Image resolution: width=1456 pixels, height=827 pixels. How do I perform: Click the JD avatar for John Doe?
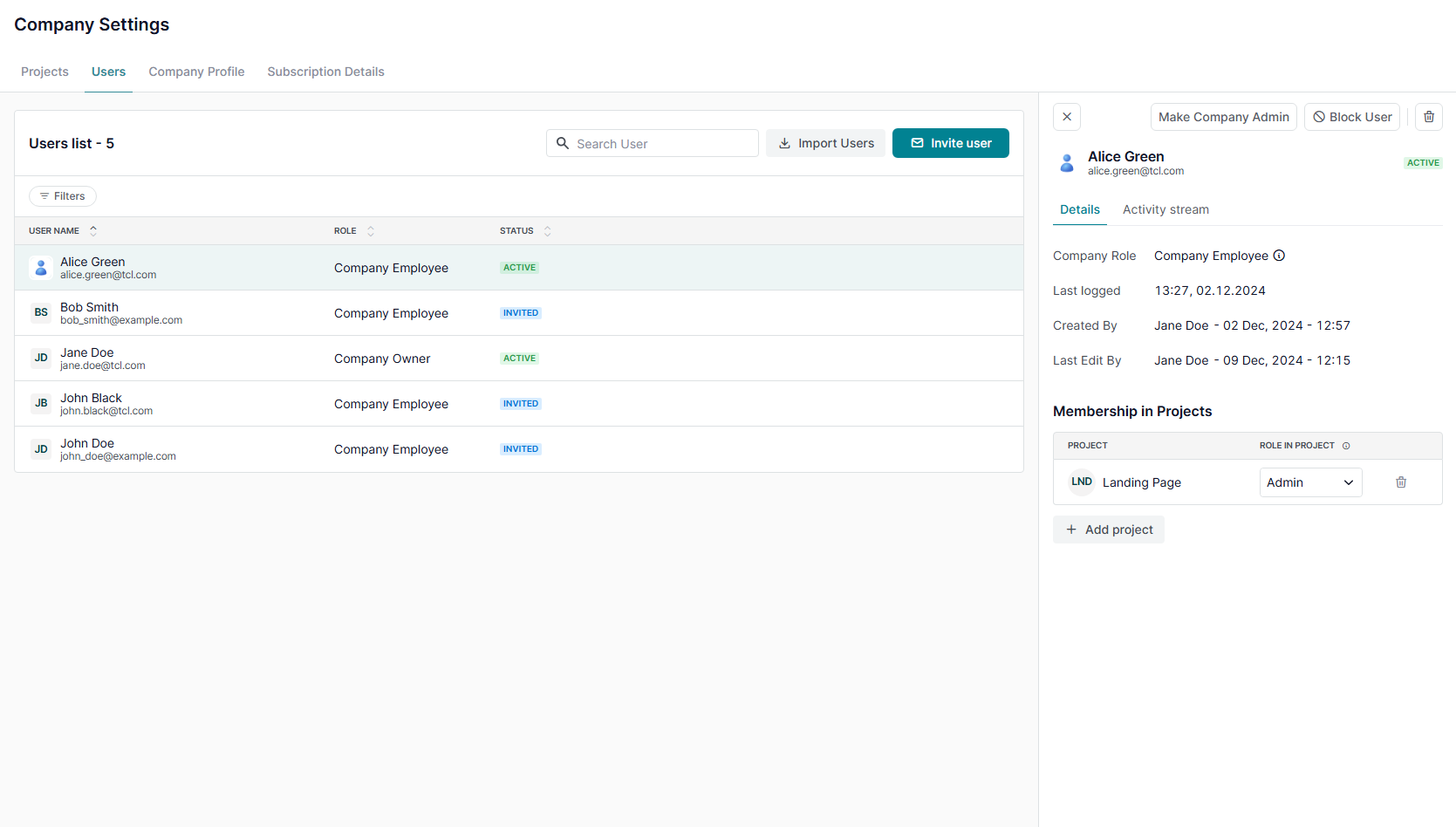click(41, 449)
